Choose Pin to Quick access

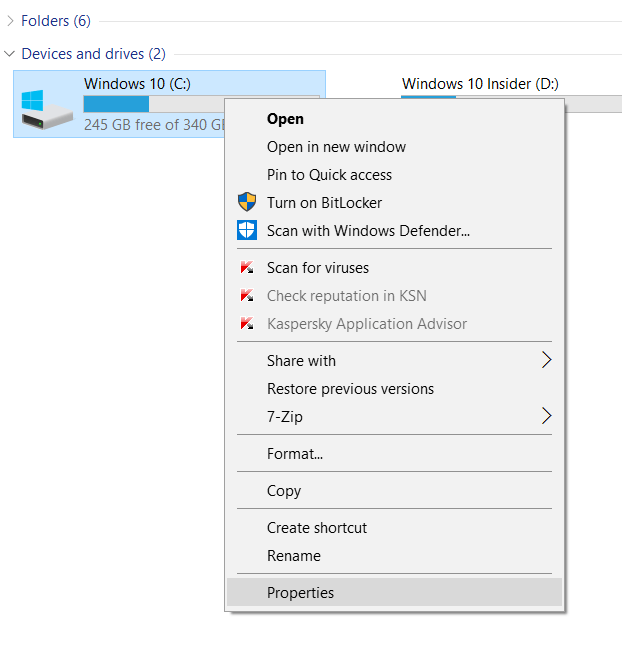click(x=395, y=175)
